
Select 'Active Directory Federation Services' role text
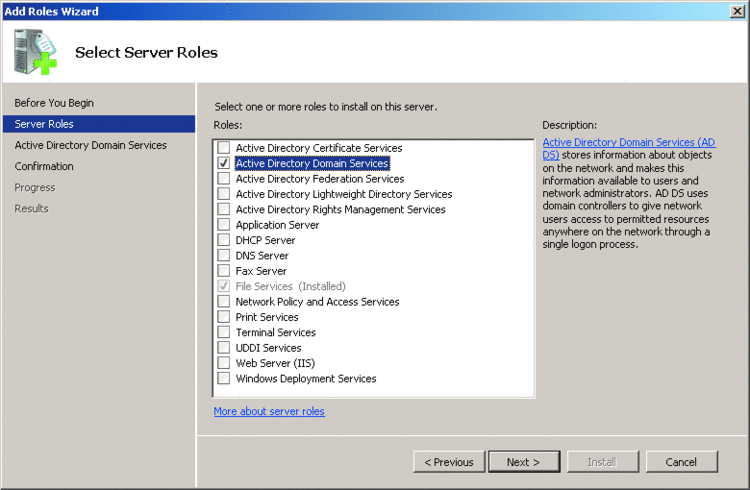320,178
